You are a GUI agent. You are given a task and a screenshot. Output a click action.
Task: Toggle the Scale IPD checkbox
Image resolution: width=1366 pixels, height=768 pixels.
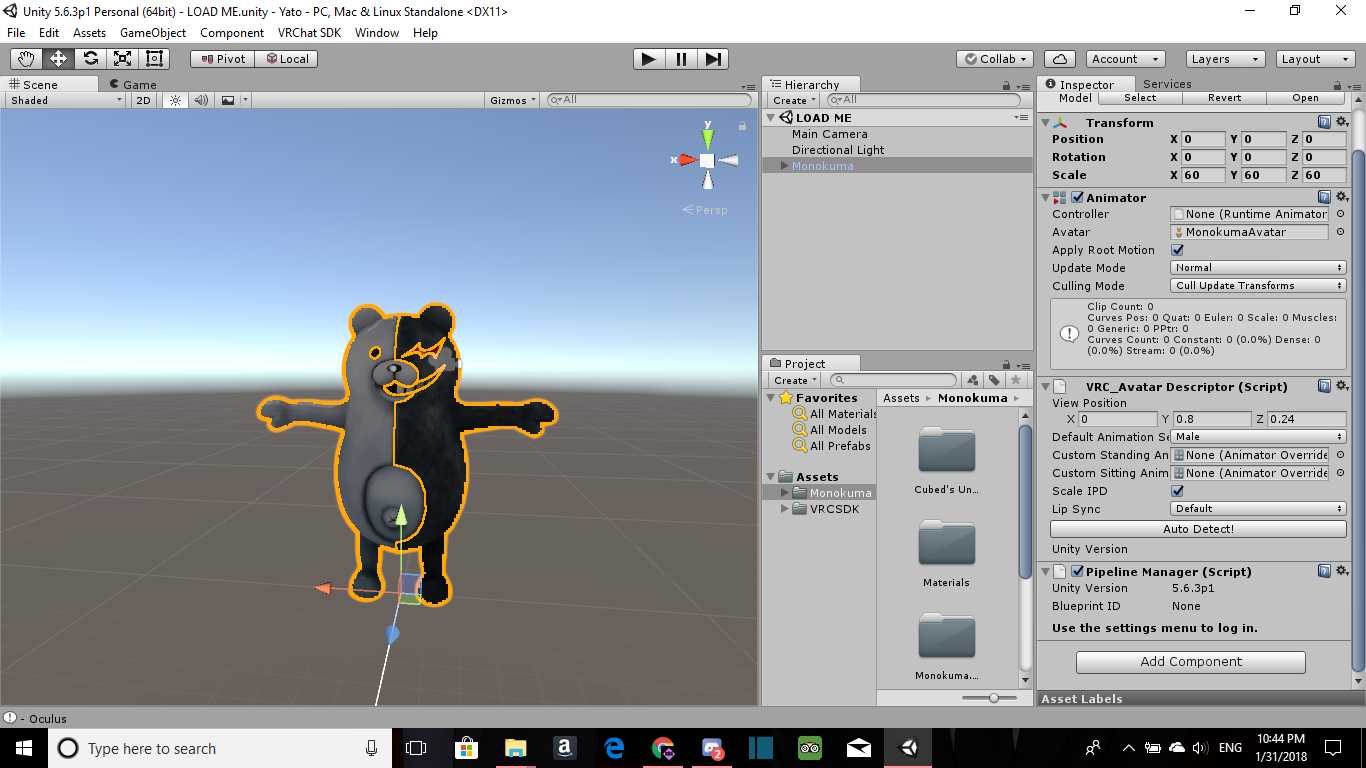click(x=1177, y=491)
